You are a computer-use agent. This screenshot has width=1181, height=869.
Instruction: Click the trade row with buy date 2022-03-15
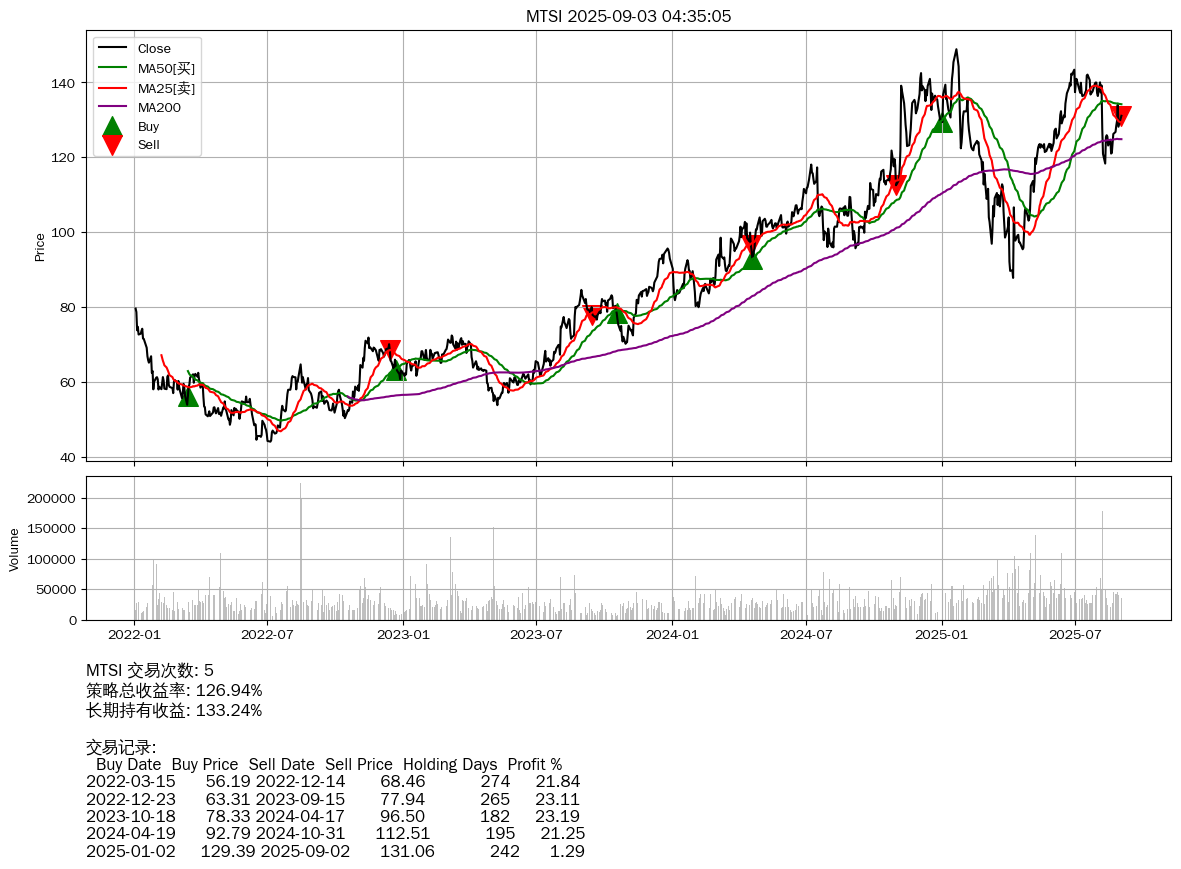click(333, 781)
